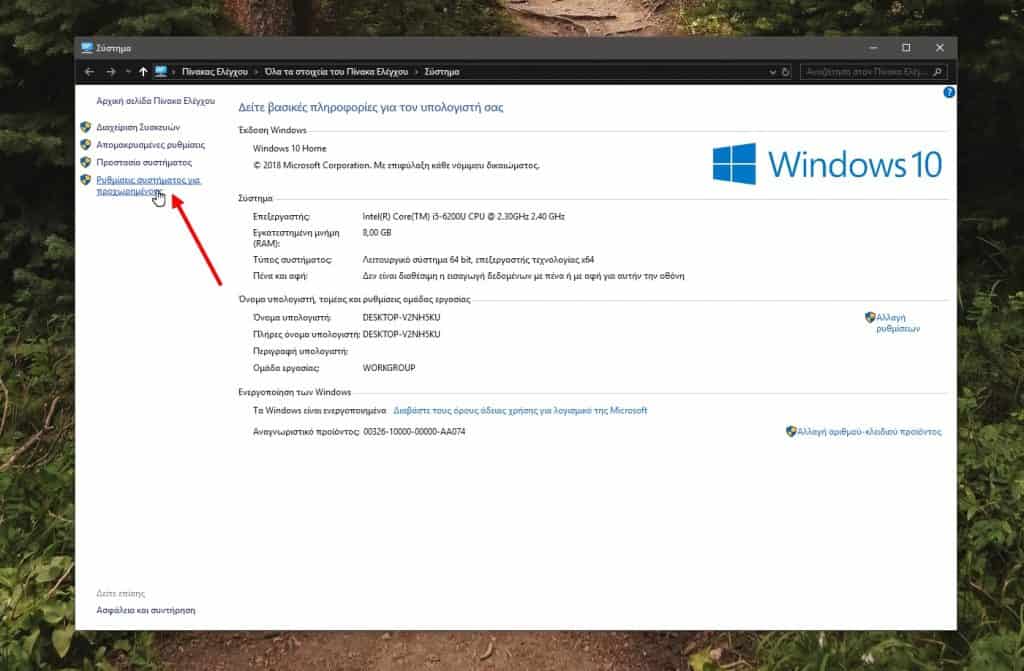Click the Intel Core i5-6200U processor value

click(464, 216)
